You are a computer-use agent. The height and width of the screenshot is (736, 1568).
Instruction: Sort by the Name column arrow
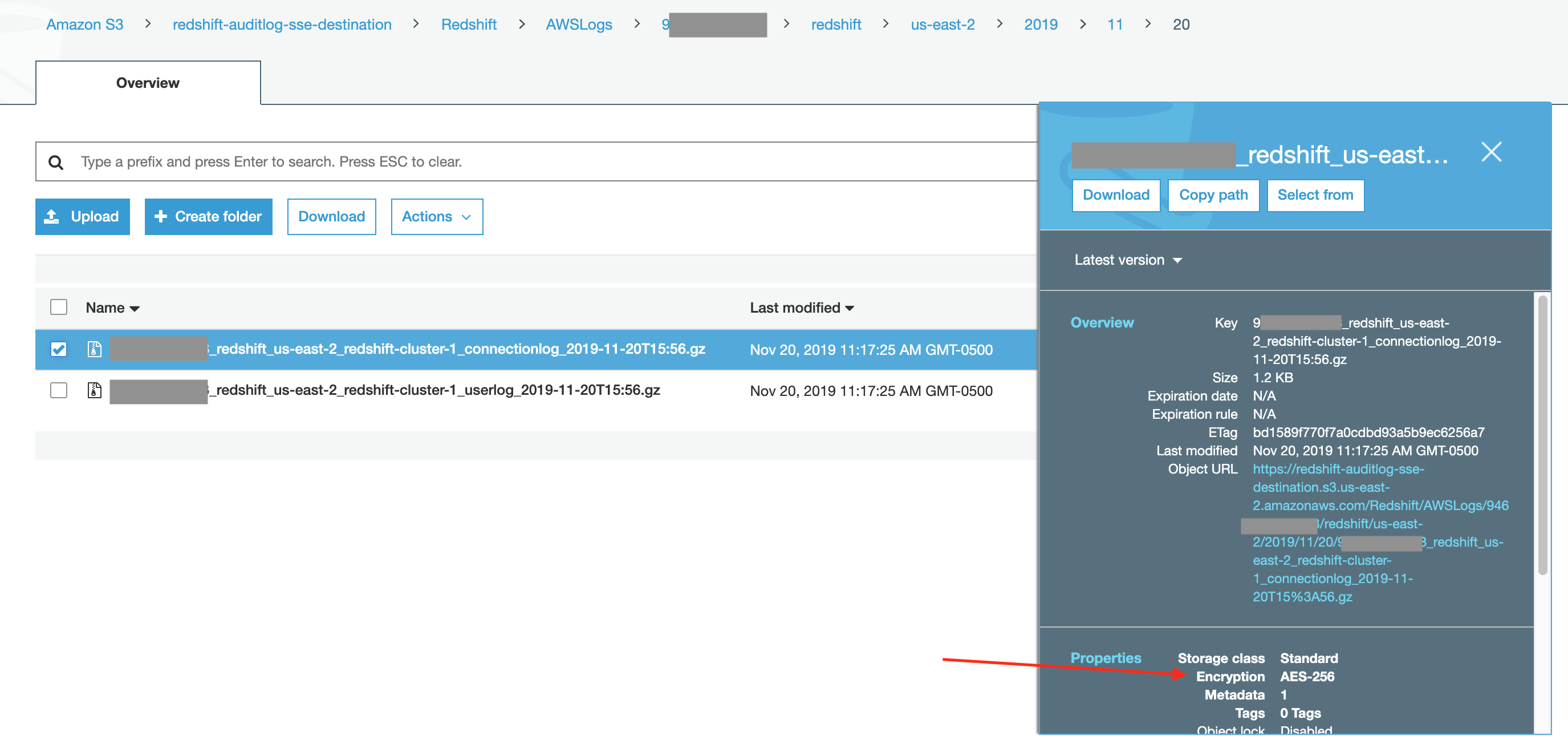(x=135, y=309)
